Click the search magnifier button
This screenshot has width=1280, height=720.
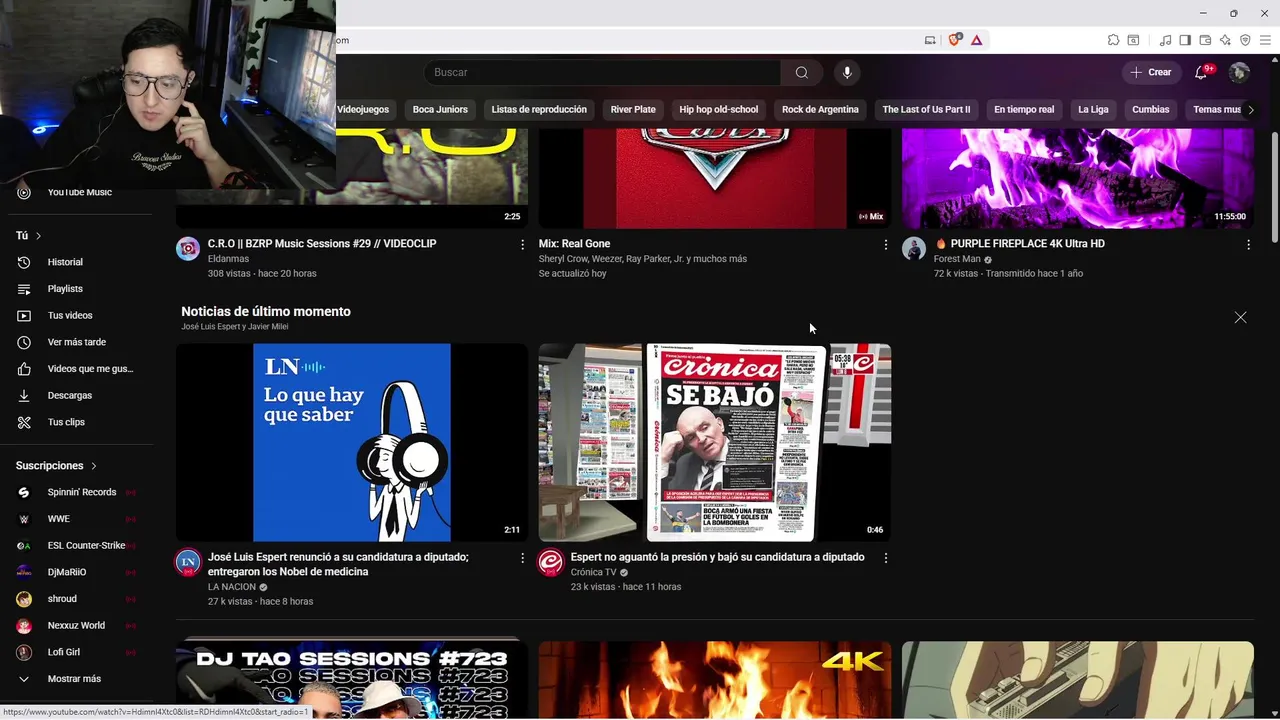point(801,72)
